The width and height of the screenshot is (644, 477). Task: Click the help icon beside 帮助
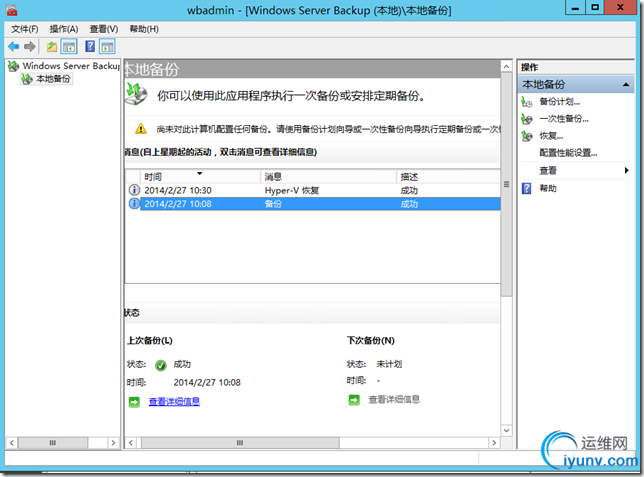pyautogui.click(x=527, y=188)
